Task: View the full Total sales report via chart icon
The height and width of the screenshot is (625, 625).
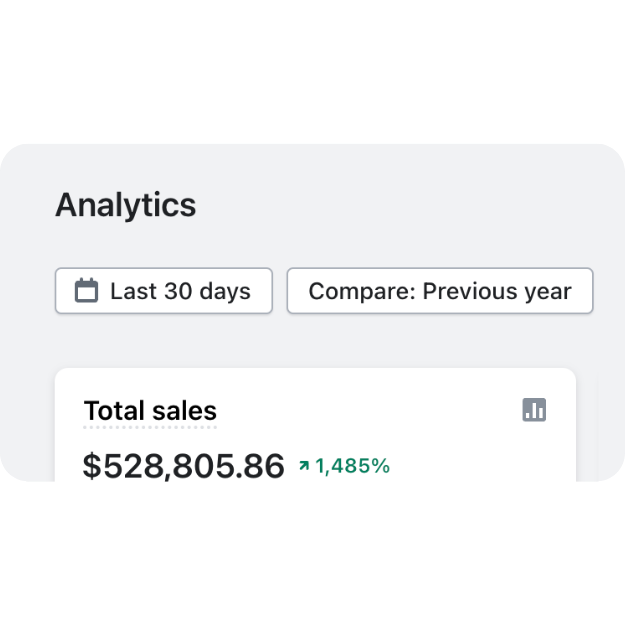Action: (x=534, y=409)
